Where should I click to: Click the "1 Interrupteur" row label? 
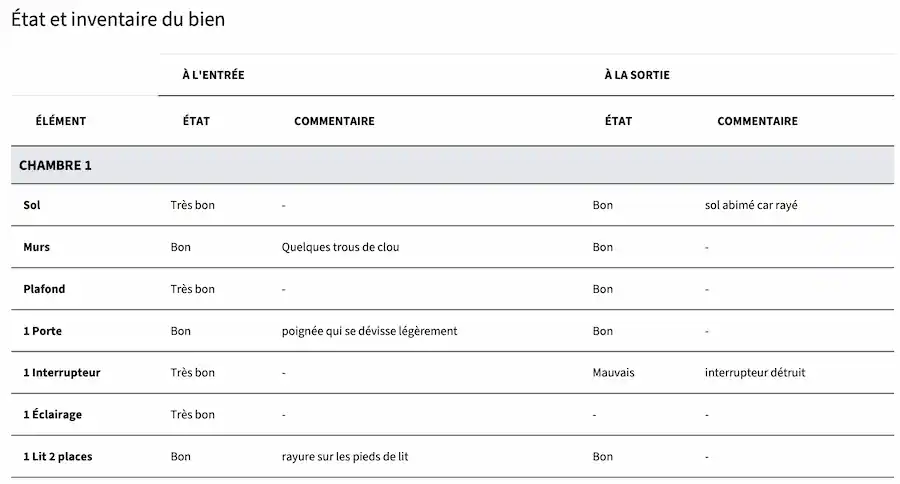click(61, 373)
